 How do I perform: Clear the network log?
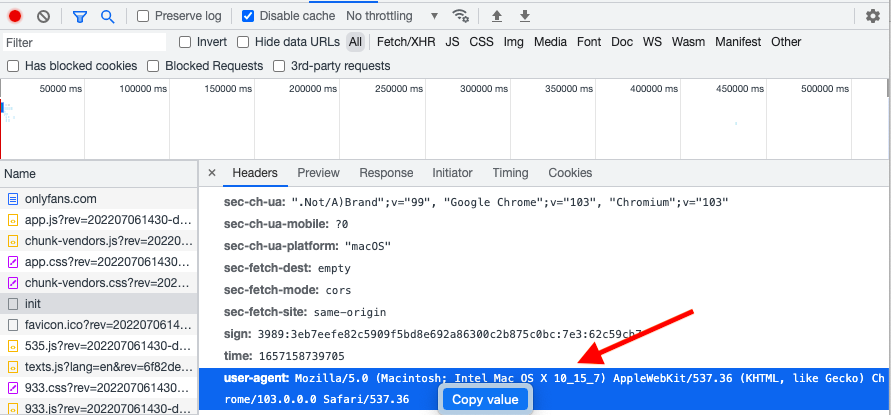[43, 16]
